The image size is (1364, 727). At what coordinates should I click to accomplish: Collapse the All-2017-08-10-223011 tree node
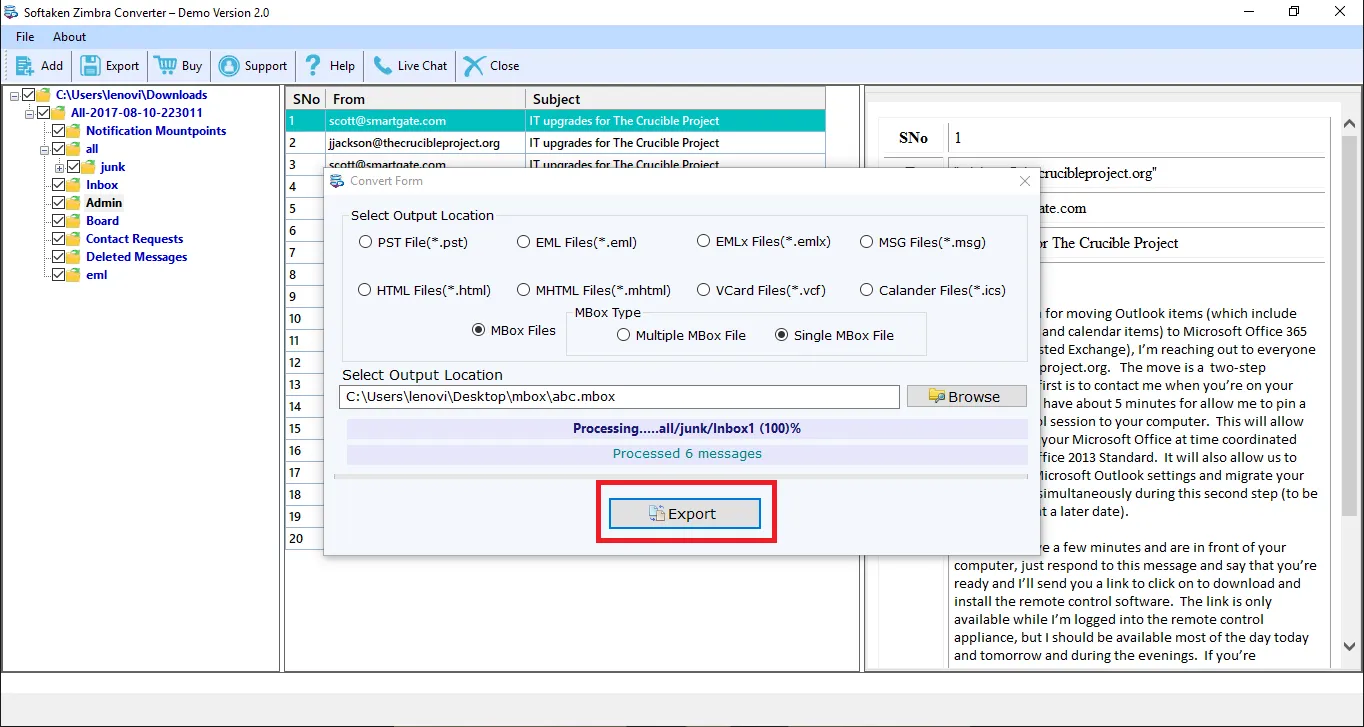click(x=30, y=113)
